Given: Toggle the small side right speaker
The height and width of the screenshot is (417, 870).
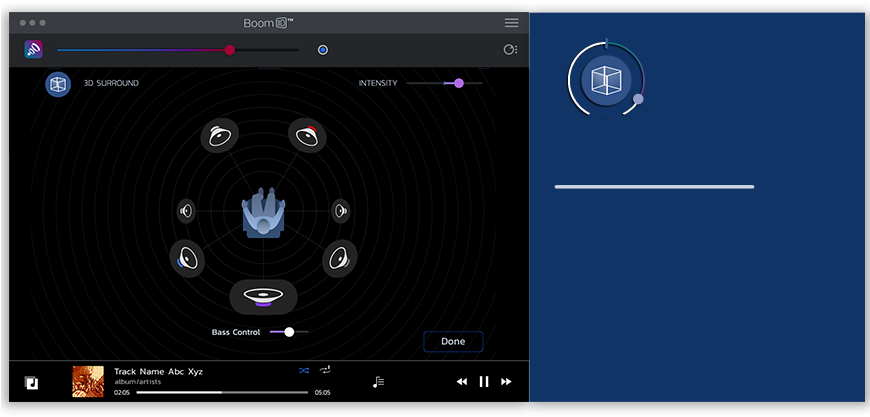Looking at the screenshot, I should [x=340, y=211].
